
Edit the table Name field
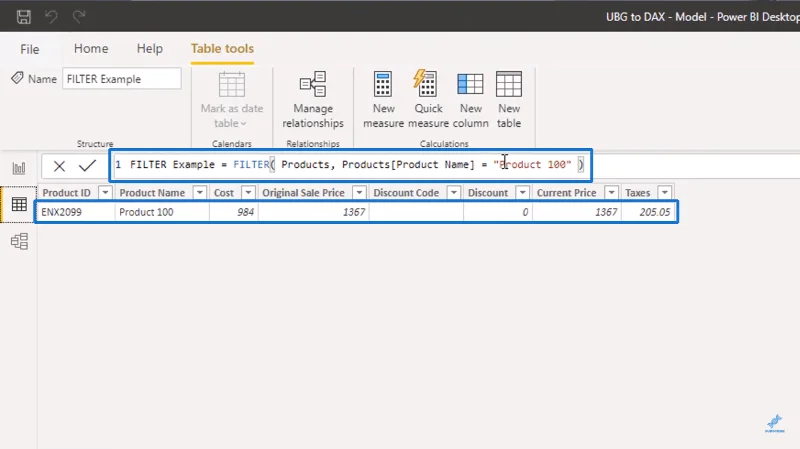coord(122,79)
